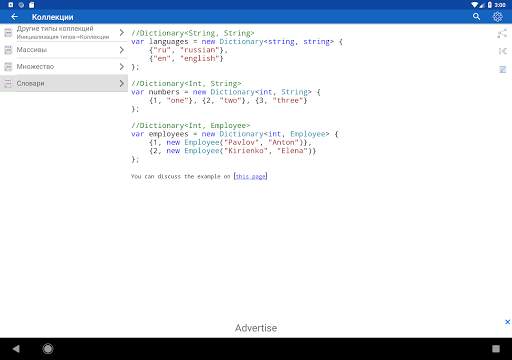
Task: Select the Массивы list item
Action: (x=64, y=50)
